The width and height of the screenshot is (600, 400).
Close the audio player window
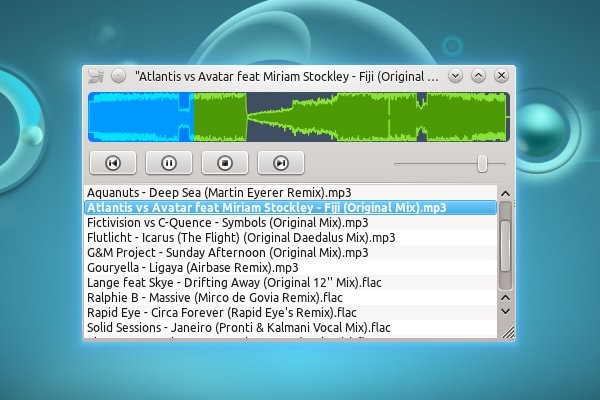click(501, 75)
